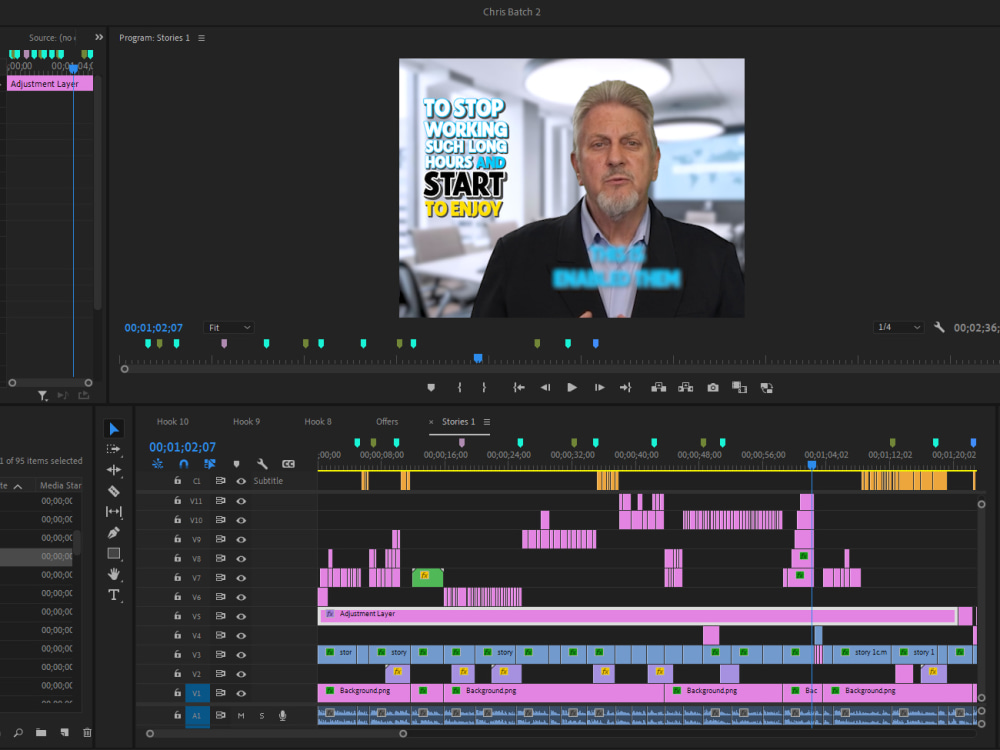The width and height of the screenshot is (1000, 750).
Task: Toggle sync lock on track V7
Action: click(220, 578)
